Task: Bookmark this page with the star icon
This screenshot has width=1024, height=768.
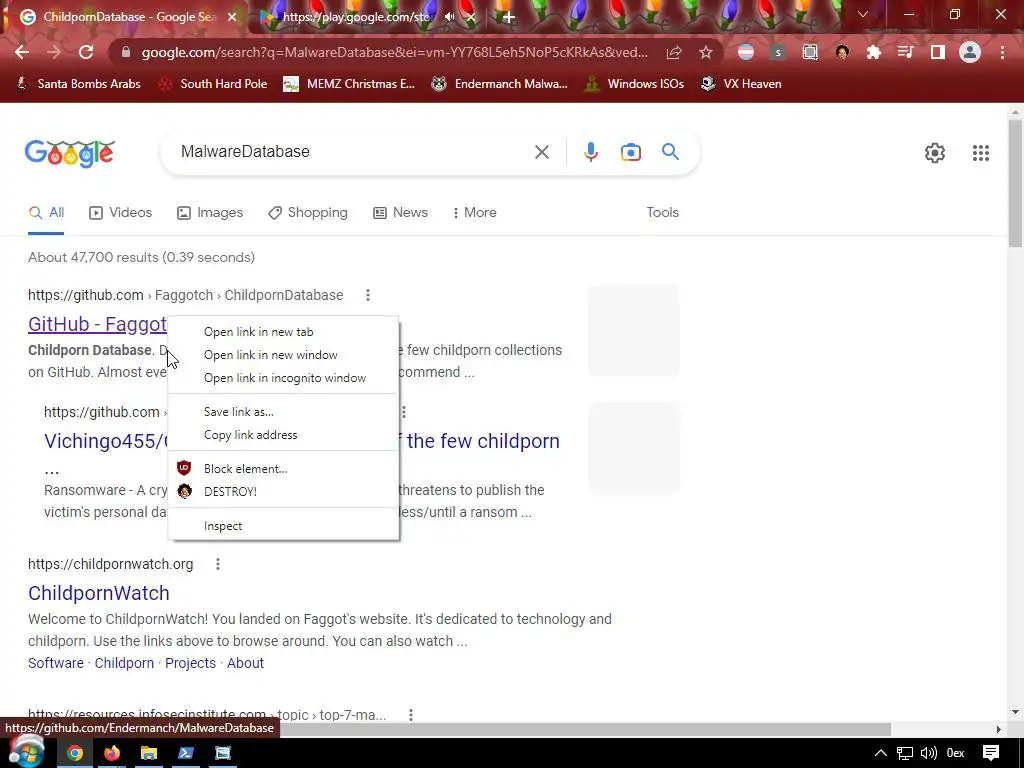Action: click(x=705, y=52)
